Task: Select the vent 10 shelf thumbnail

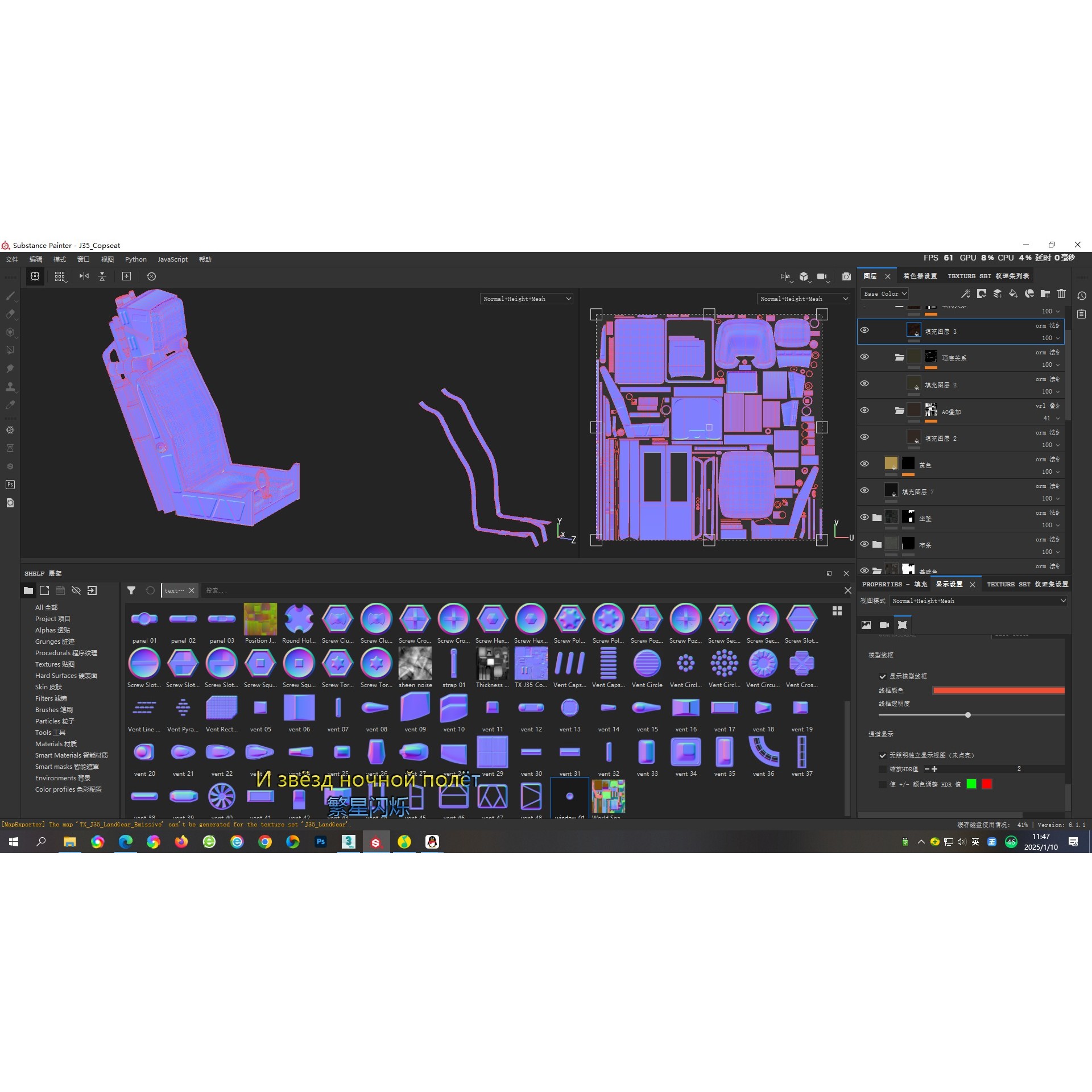Action: (453, 708)
